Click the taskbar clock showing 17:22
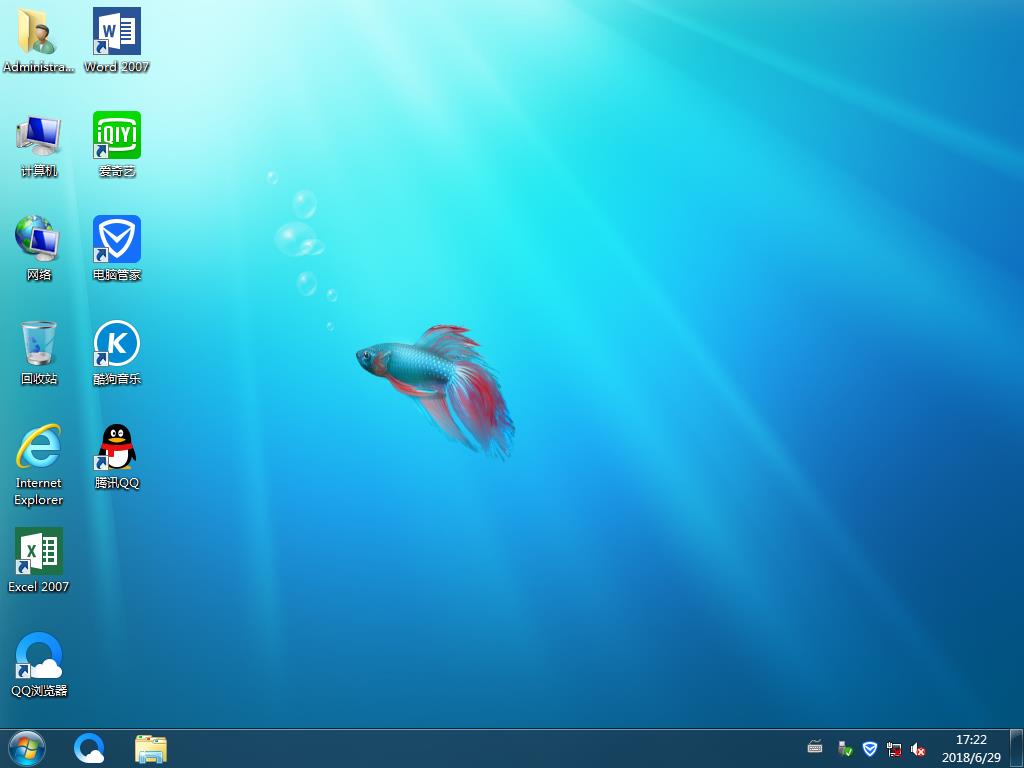Screen dimensions: 1024x768 coord(970,748)
